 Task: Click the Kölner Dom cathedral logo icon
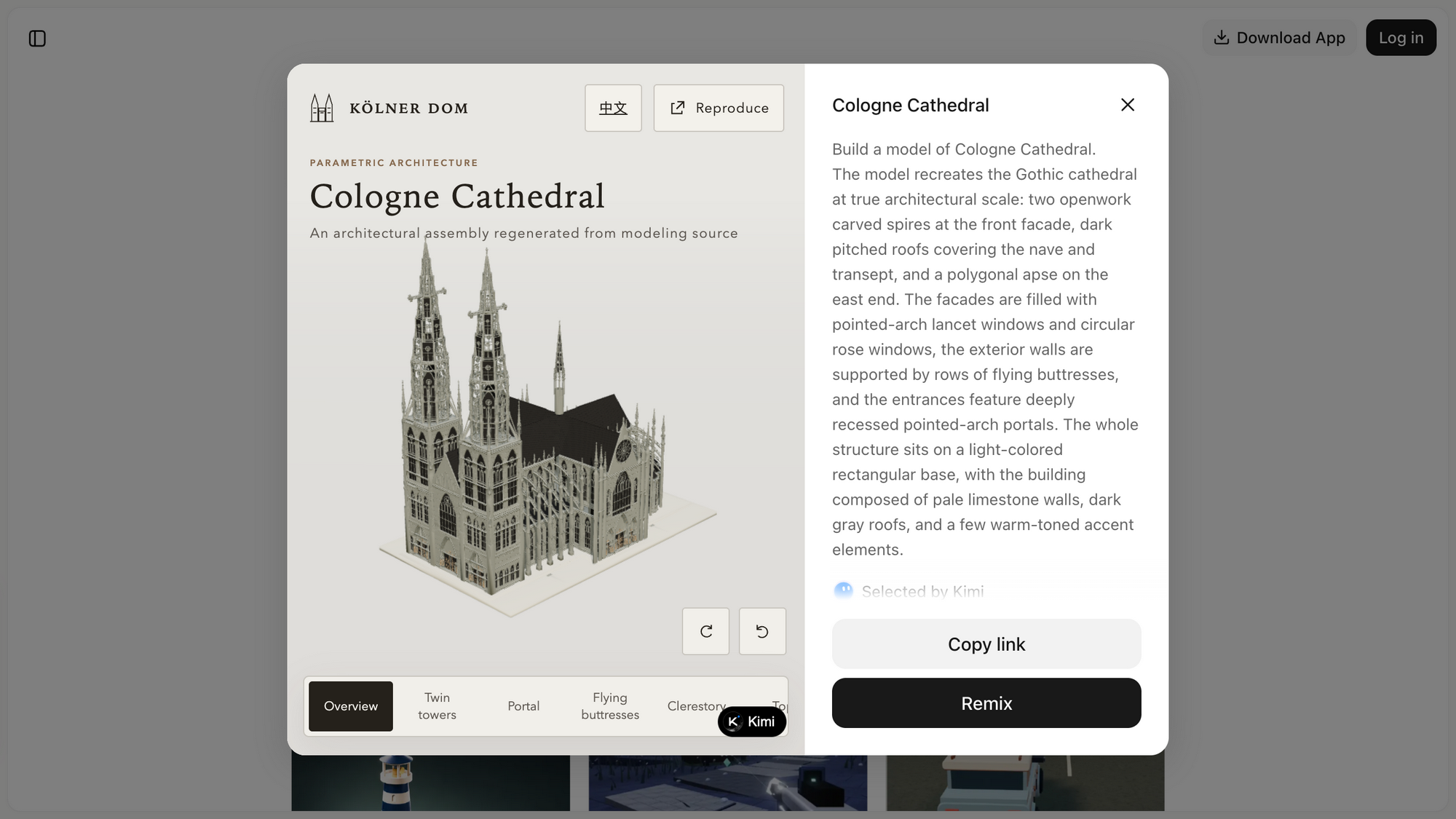322,108
